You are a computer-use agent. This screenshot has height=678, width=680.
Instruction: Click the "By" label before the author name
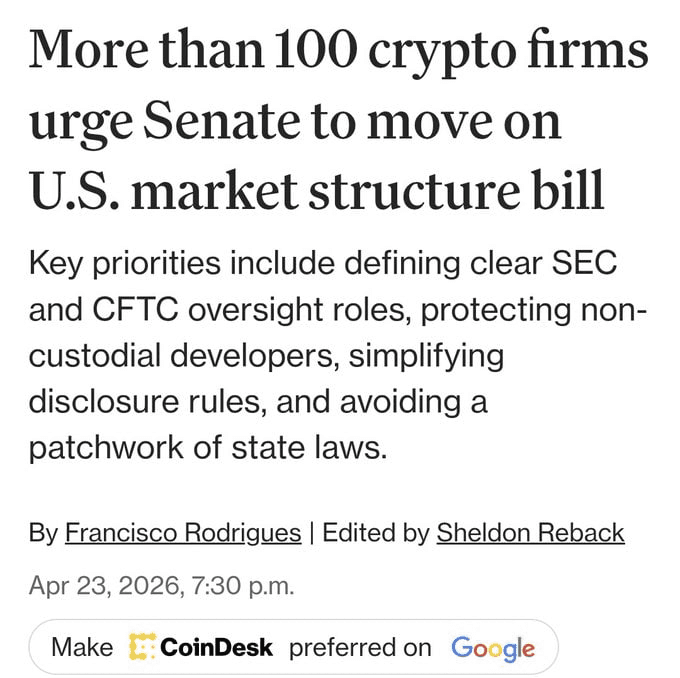[43, 533]
